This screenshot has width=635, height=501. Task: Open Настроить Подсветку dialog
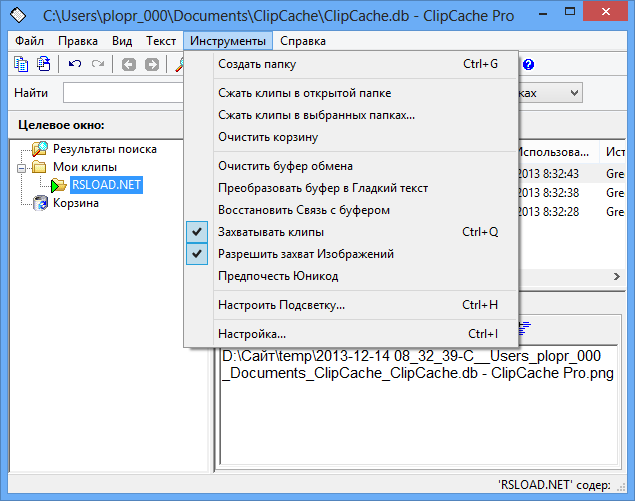351,305
